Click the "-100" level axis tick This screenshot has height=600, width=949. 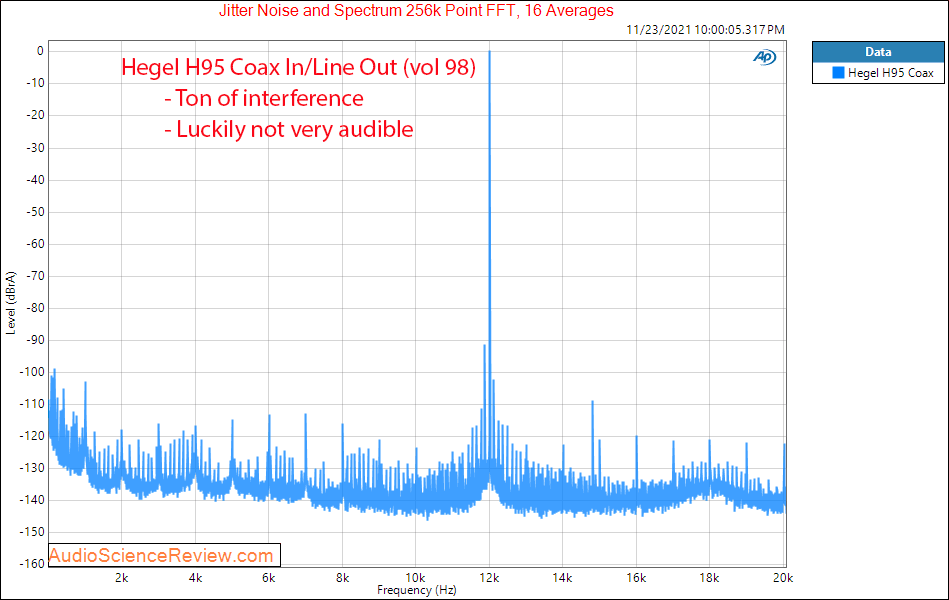click(33, 372)
